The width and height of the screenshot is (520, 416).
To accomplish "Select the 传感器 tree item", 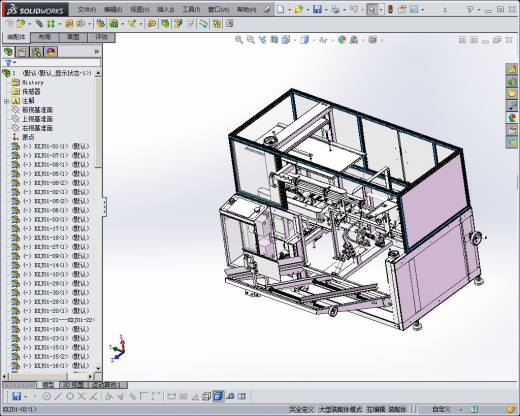I will tap(31, 91).
